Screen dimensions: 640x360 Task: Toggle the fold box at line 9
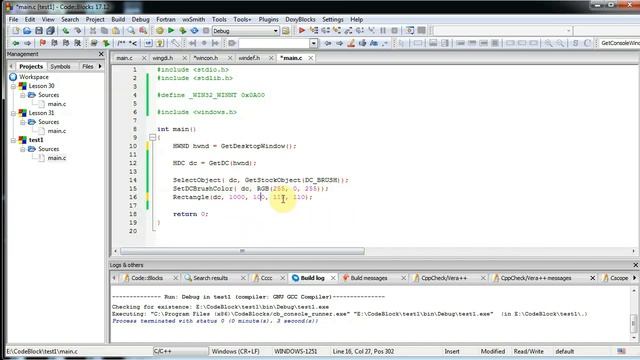152,138
